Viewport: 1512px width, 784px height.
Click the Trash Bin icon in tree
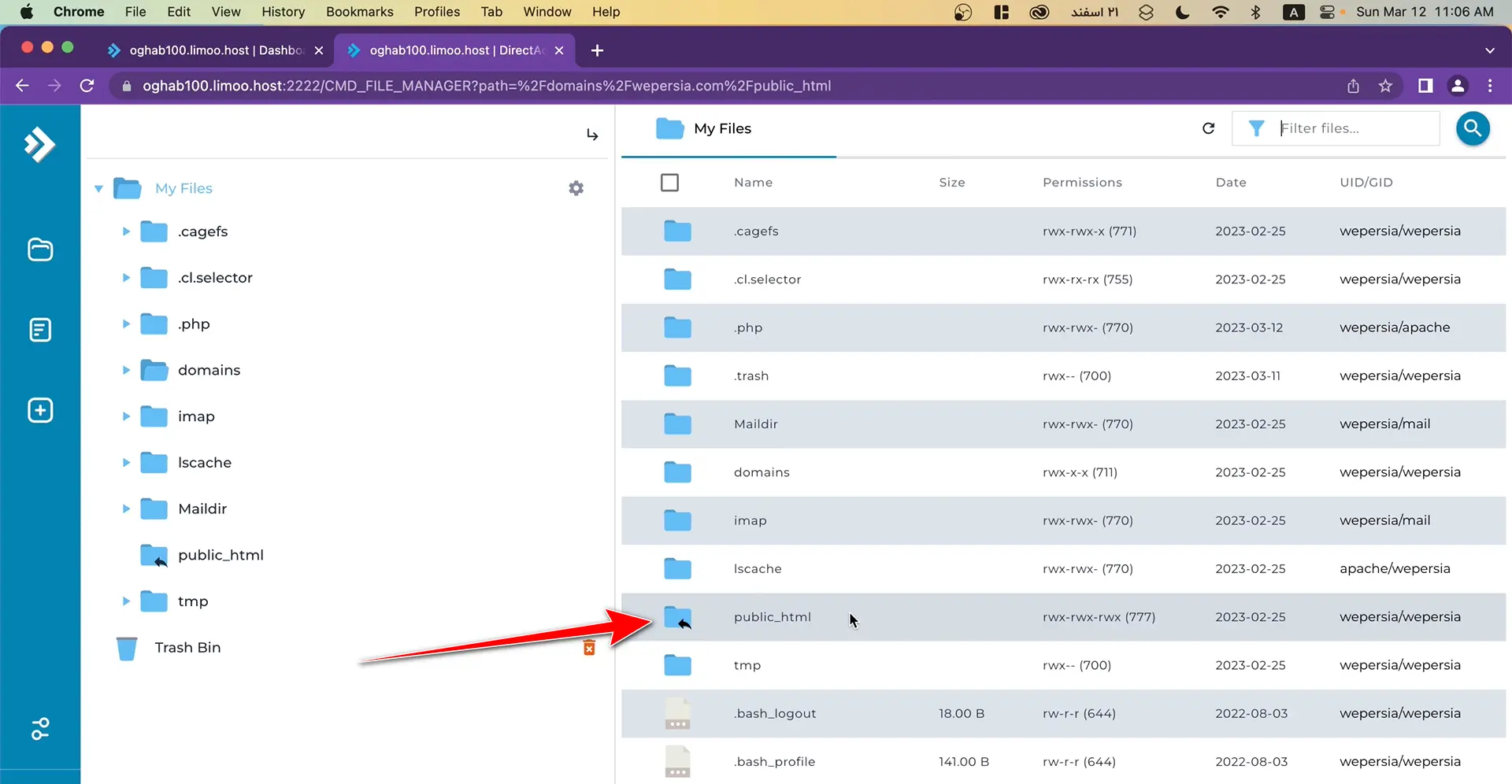[127, 648]
